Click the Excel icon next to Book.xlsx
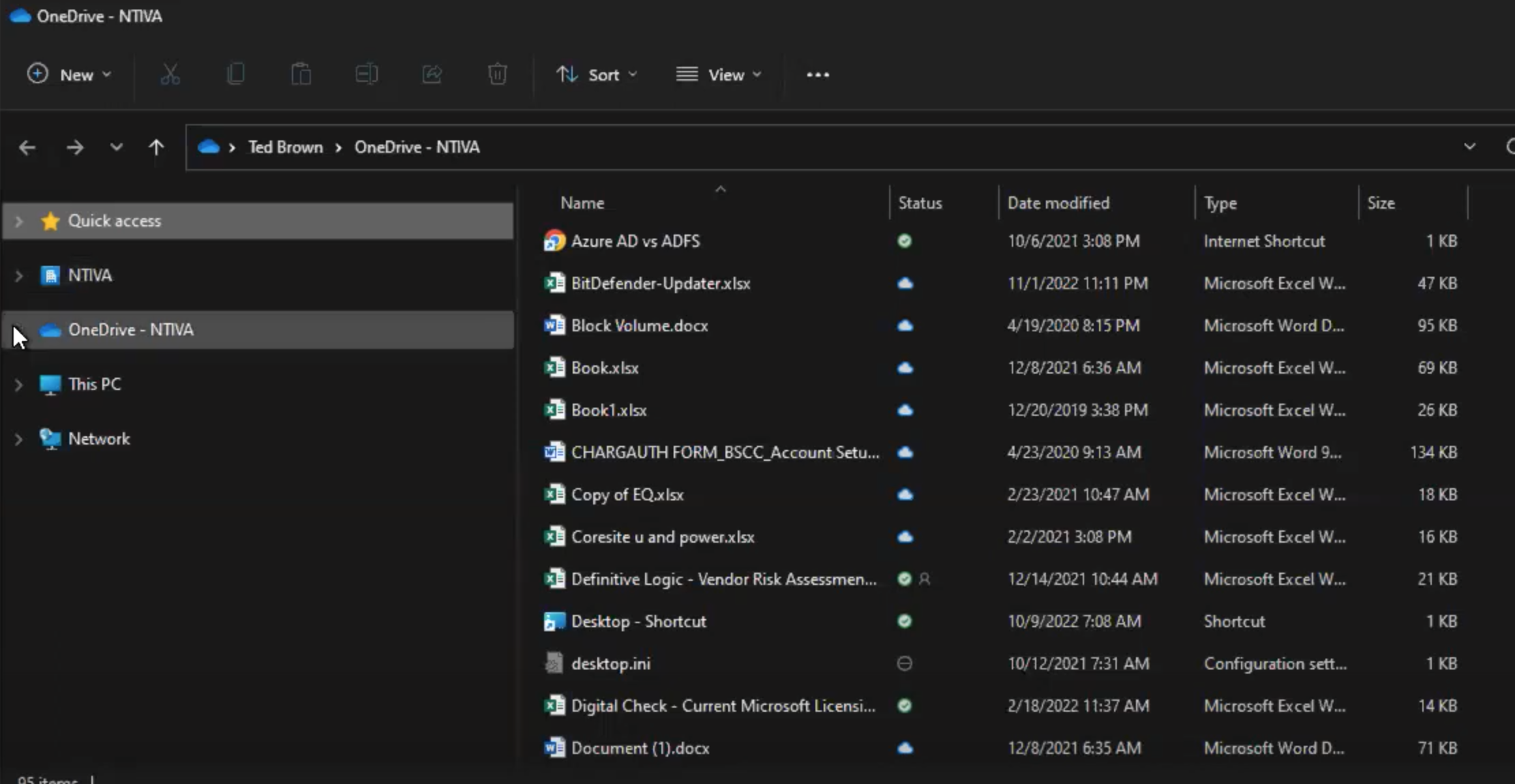This screenshot has width=1515, height=784. click(553, 367)
